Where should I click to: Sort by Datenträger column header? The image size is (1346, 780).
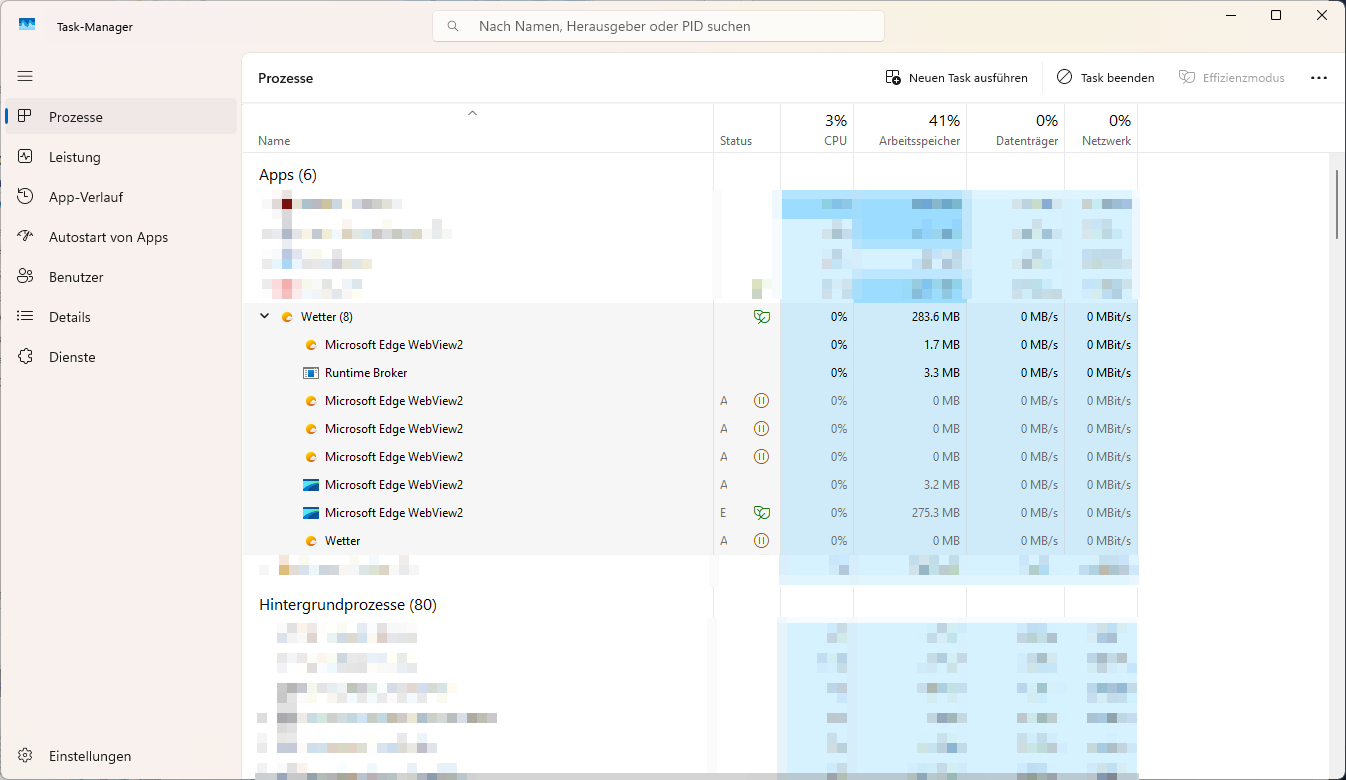point(1015,129)
